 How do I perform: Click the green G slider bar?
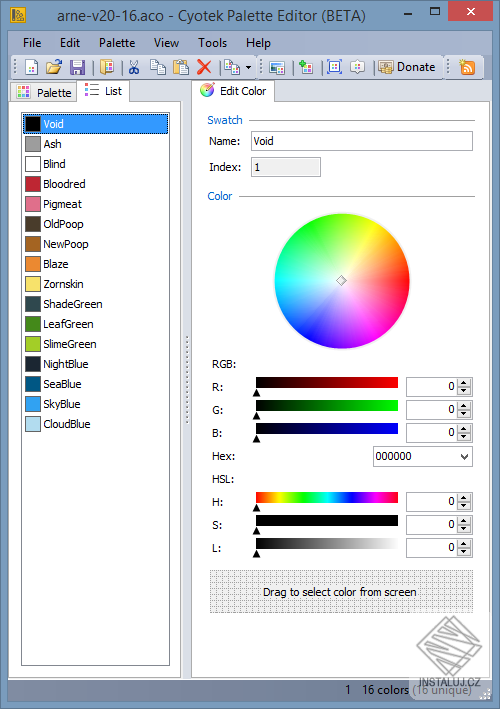click(x=327, y=406)
